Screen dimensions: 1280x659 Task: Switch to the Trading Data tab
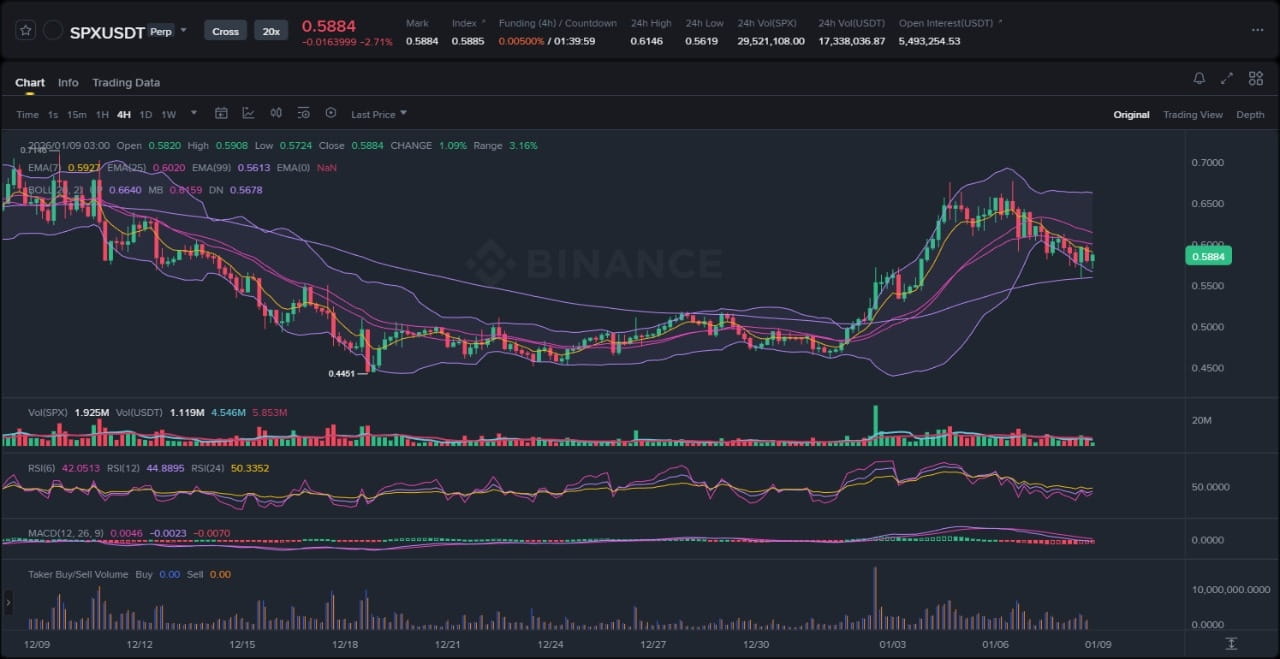tap(126, 83)
